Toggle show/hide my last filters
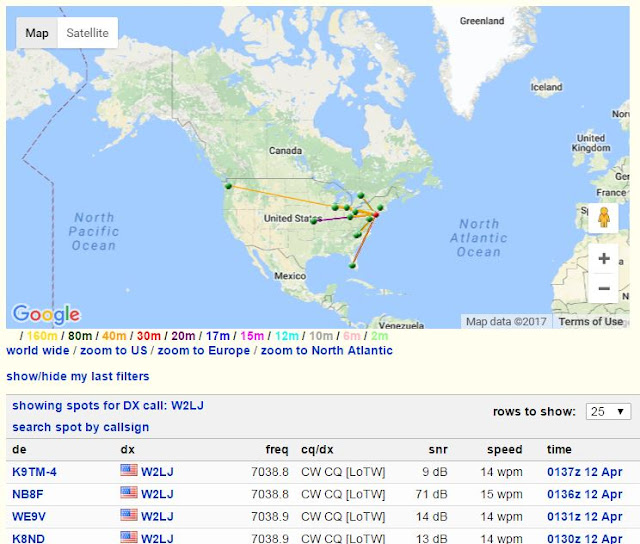 coord(78,376)
